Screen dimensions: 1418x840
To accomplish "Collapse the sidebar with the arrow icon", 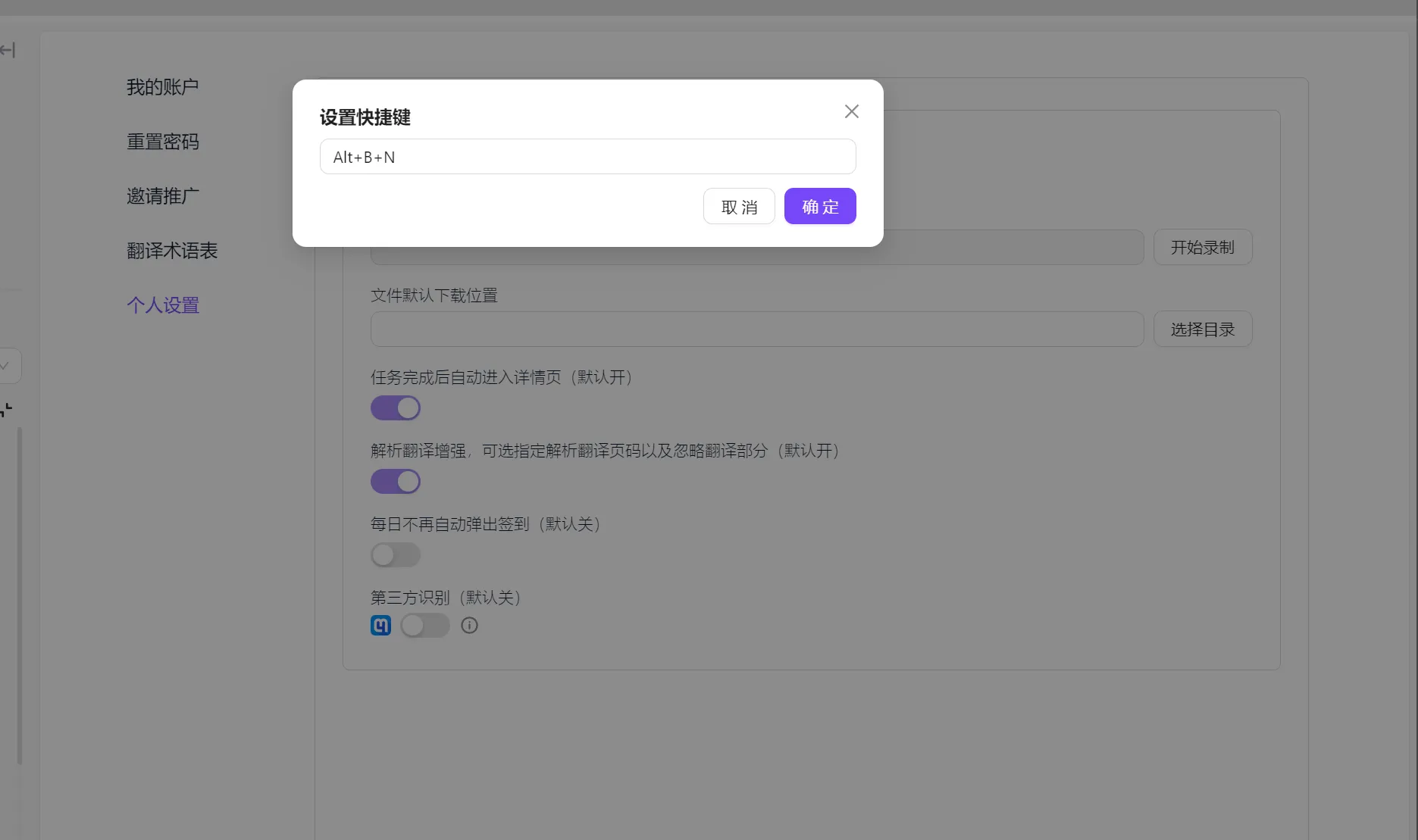I will (x=8, y=50).
